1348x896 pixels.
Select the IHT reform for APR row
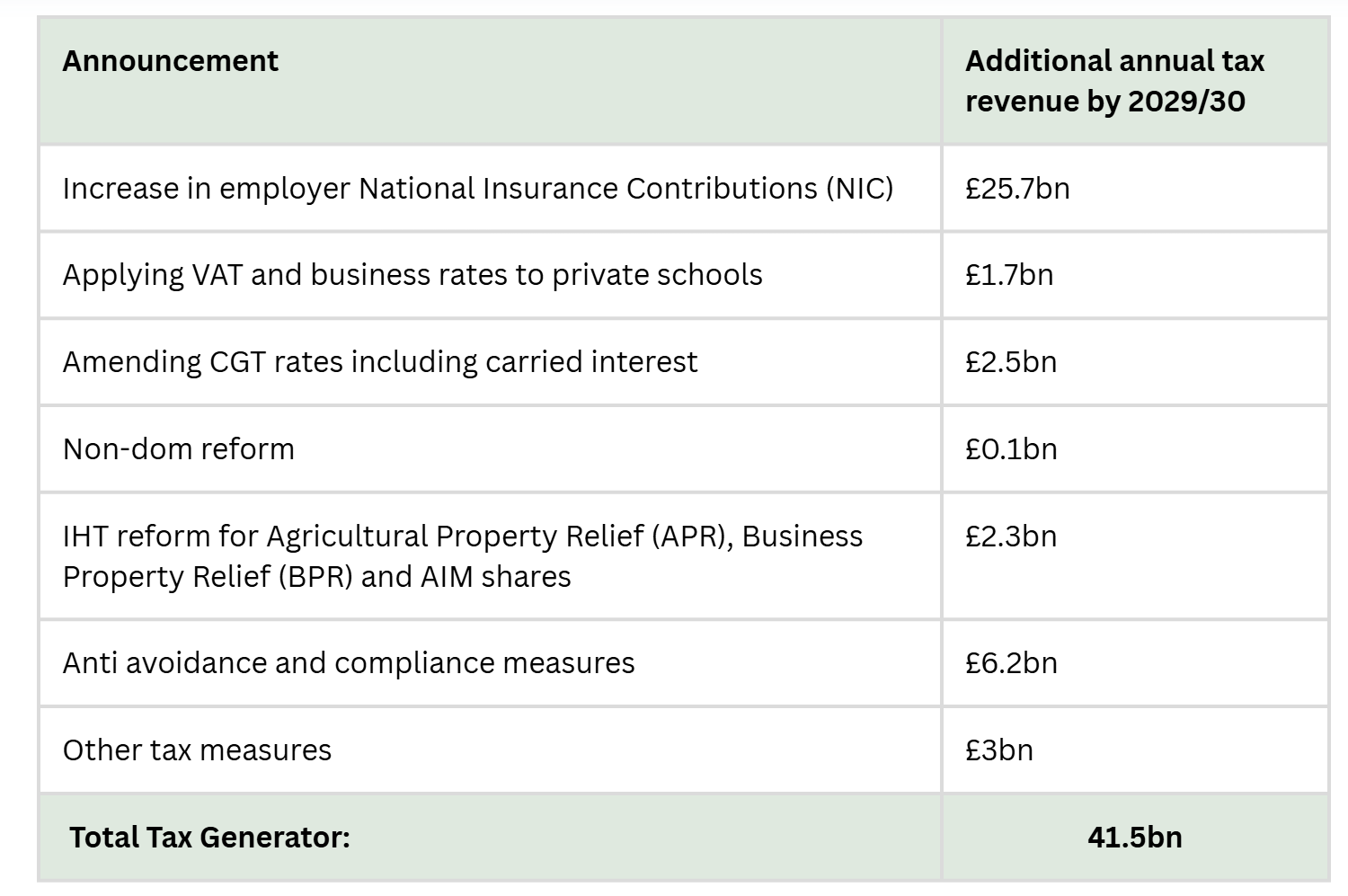tap(463, 537)
